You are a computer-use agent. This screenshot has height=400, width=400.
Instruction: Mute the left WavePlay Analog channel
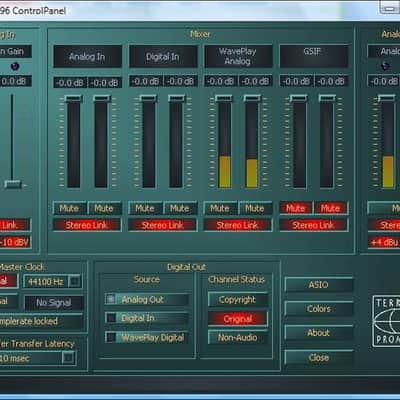pos(220,209)
